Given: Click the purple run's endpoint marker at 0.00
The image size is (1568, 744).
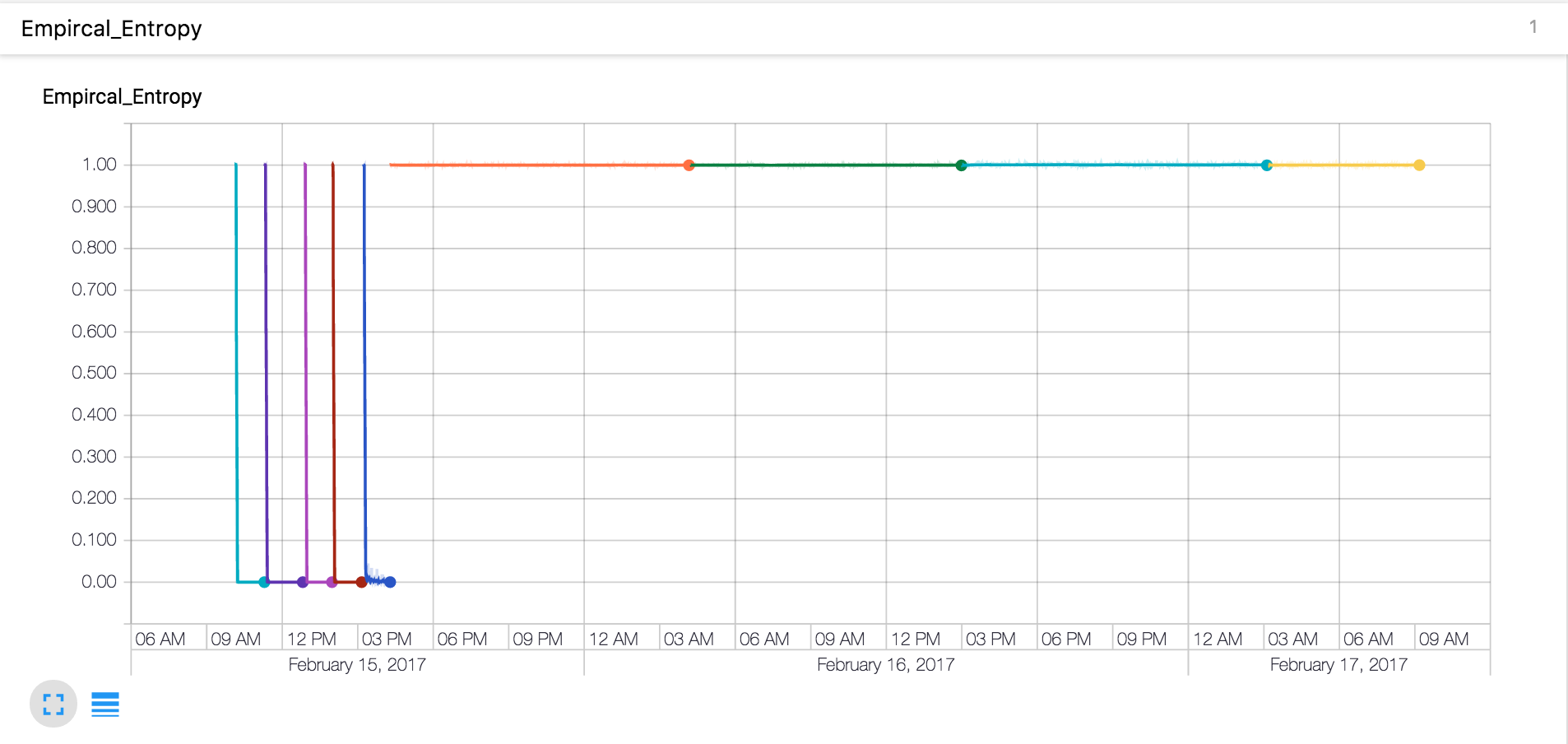Looking at the screenshot, I should (302, 582).
